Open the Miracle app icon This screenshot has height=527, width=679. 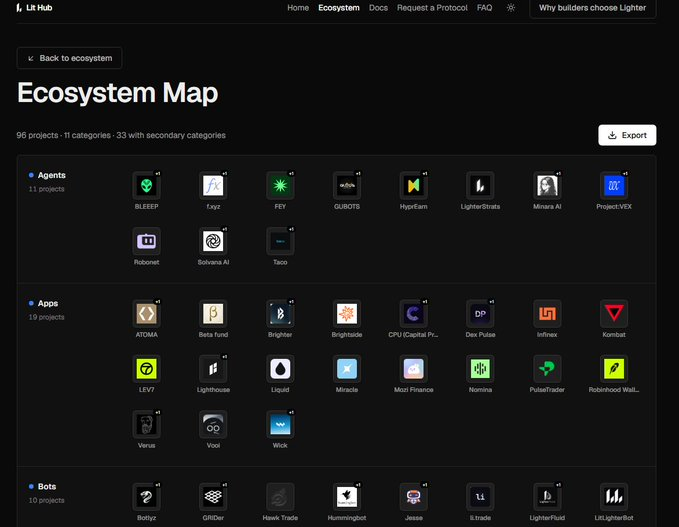[347, 369]
